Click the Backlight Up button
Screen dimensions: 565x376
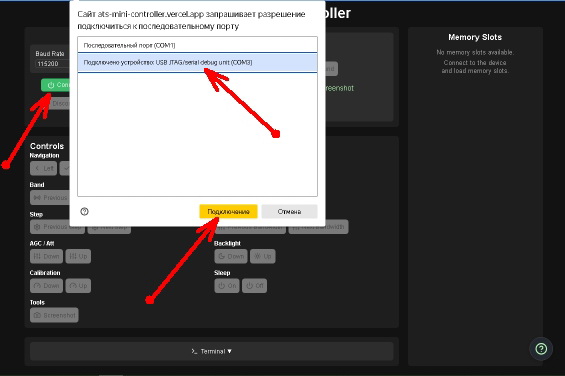click(263, 256)
